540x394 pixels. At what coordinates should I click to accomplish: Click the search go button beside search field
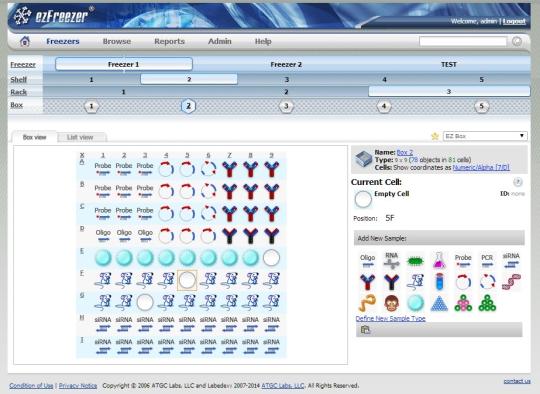pyautogui.click(x=517, y=41)
